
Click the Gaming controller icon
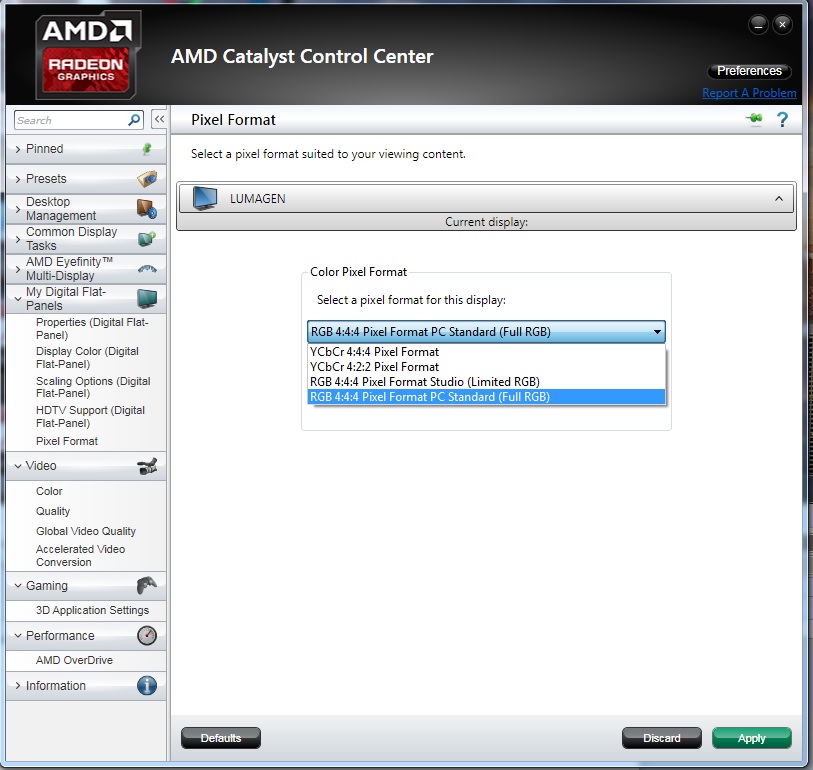point(147,585)
